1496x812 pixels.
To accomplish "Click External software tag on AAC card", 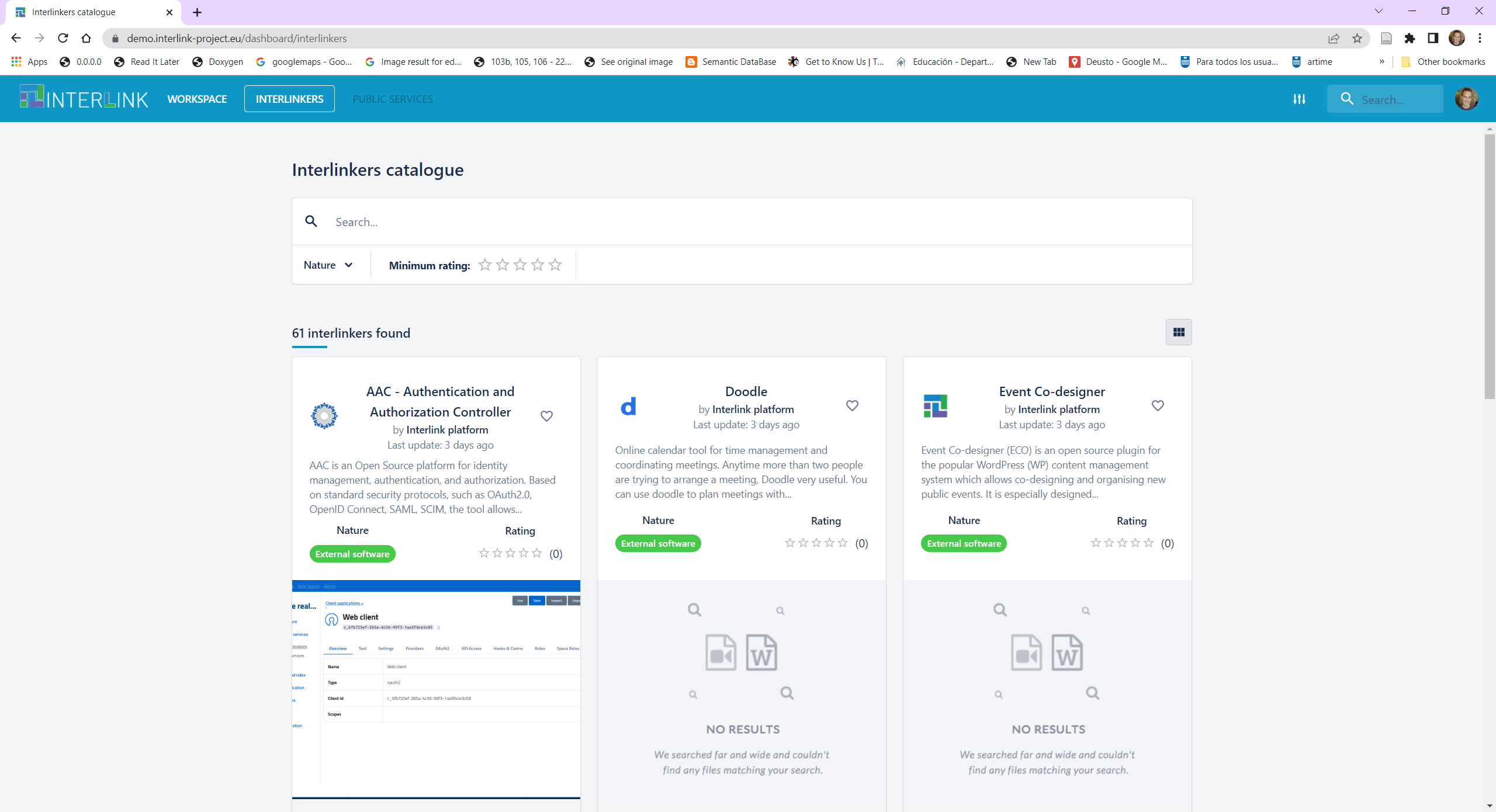I will [x=352, y=554].
